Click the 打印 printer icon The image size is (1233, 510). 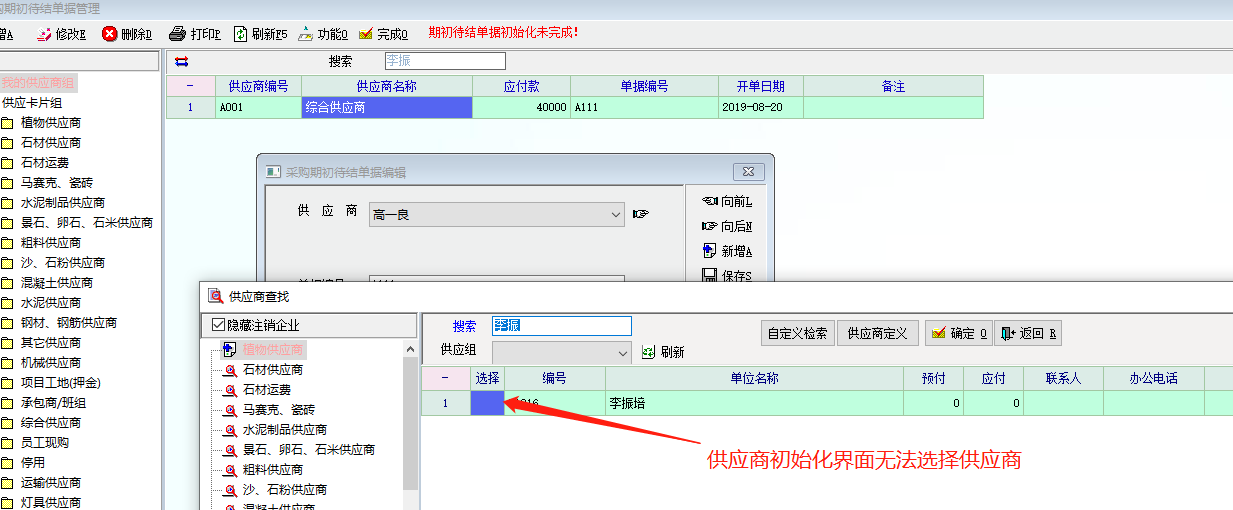[177, 34]
